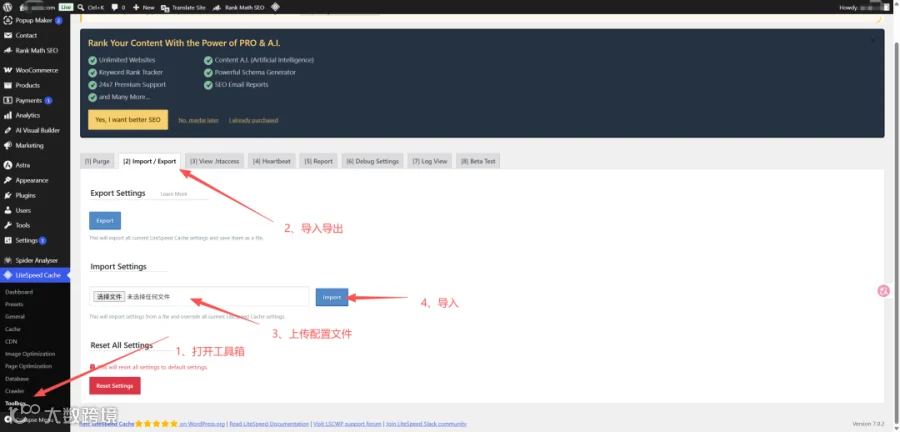Image resolution: width=900 pixels, height=432 pixels.
Task: Click the 选择文件 file chooser button
Action: coord(109,297)
